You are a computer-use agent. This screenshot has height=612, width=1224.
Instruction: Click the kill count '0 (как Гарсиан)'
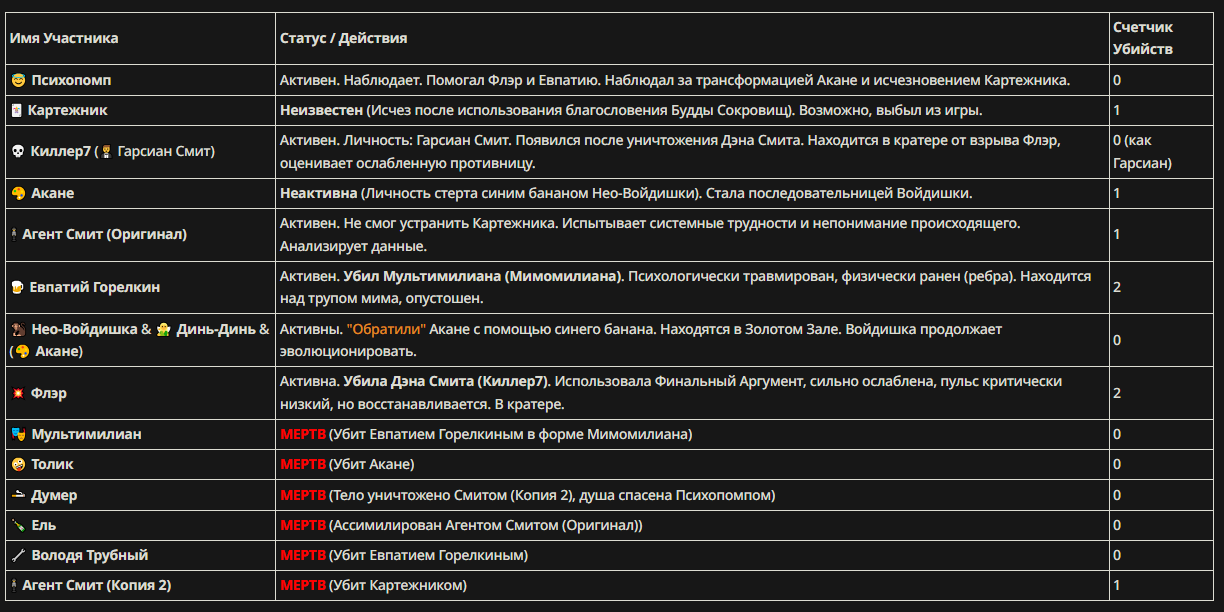pos(1143,152)
